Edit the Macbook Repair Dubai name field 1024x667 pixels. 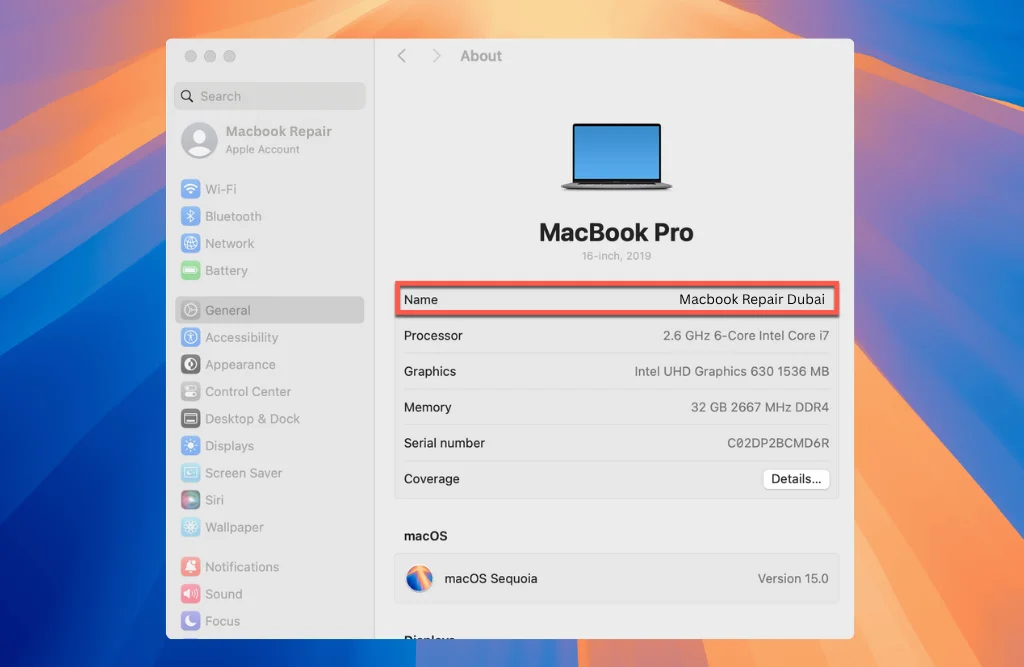click(x=752, y=299)
